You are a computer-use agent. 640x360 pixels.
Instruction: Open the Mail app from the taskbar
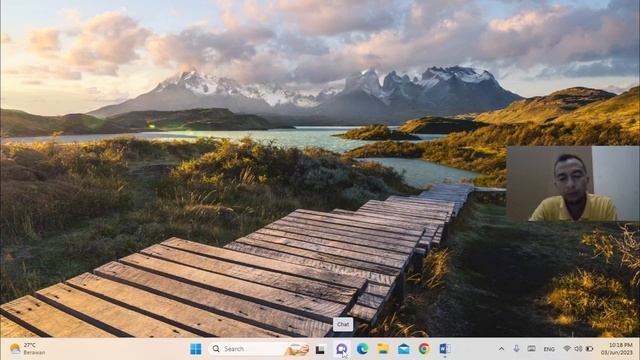[404, 349]
